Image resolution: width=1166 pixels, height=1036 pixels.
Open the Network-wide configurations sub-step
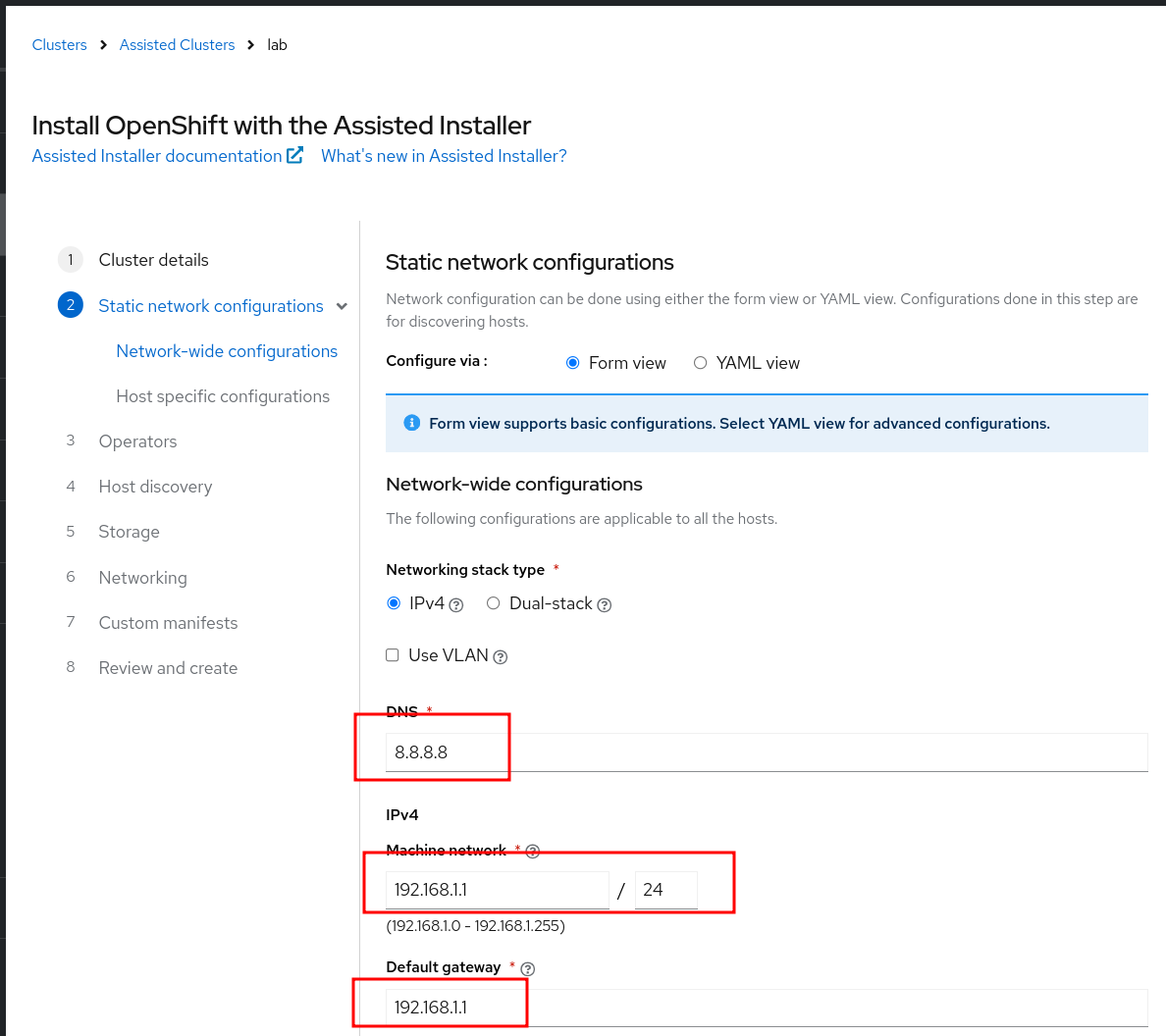[x=227, y=351]
